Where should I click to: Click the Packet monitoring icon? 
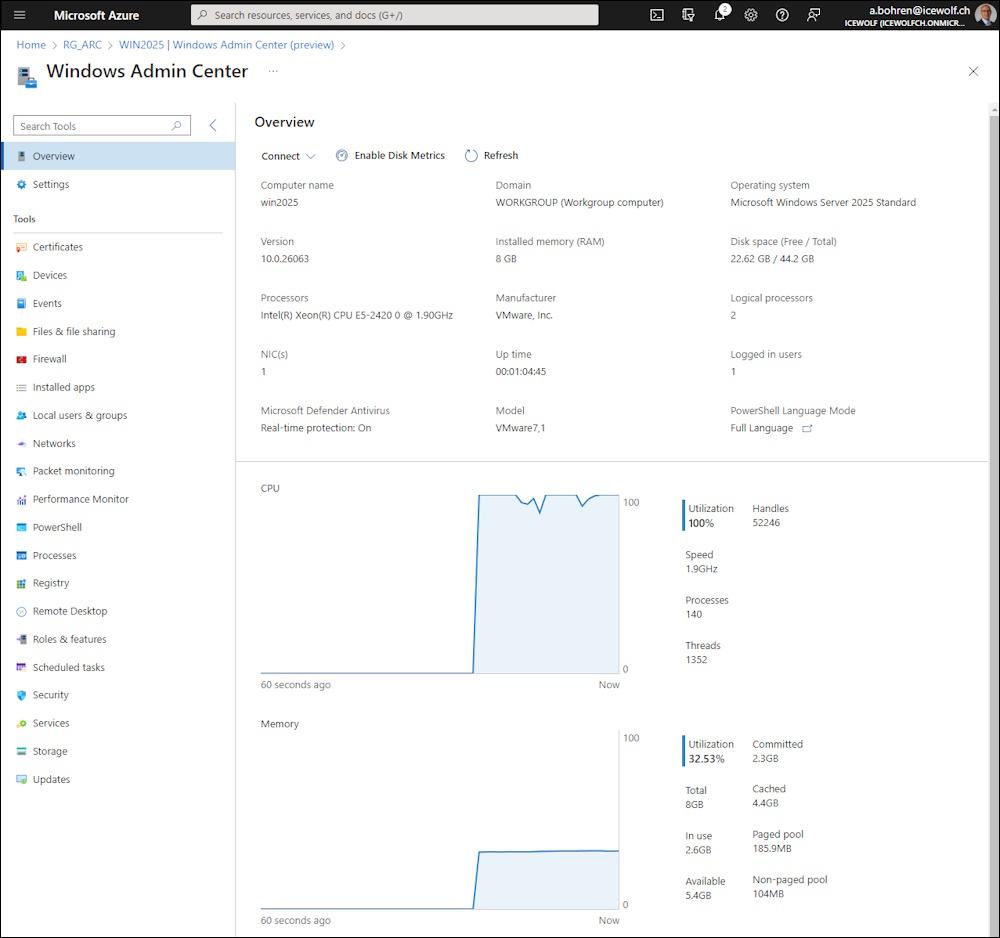21,471
